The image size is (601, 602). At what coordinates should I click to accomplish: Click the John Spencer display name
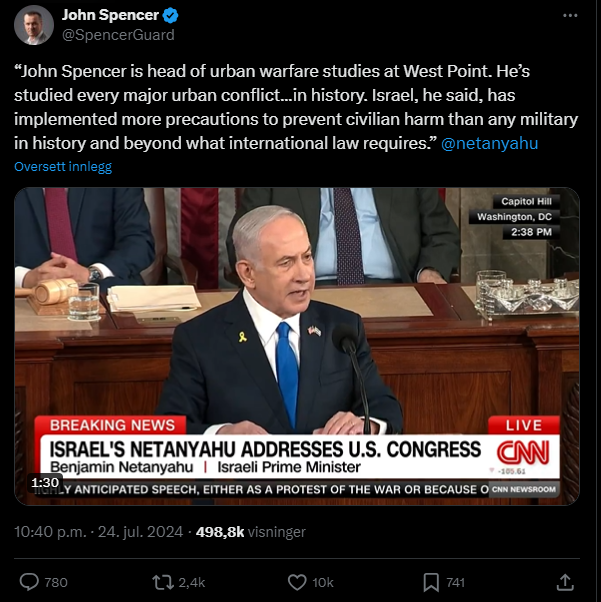[110, 15]
